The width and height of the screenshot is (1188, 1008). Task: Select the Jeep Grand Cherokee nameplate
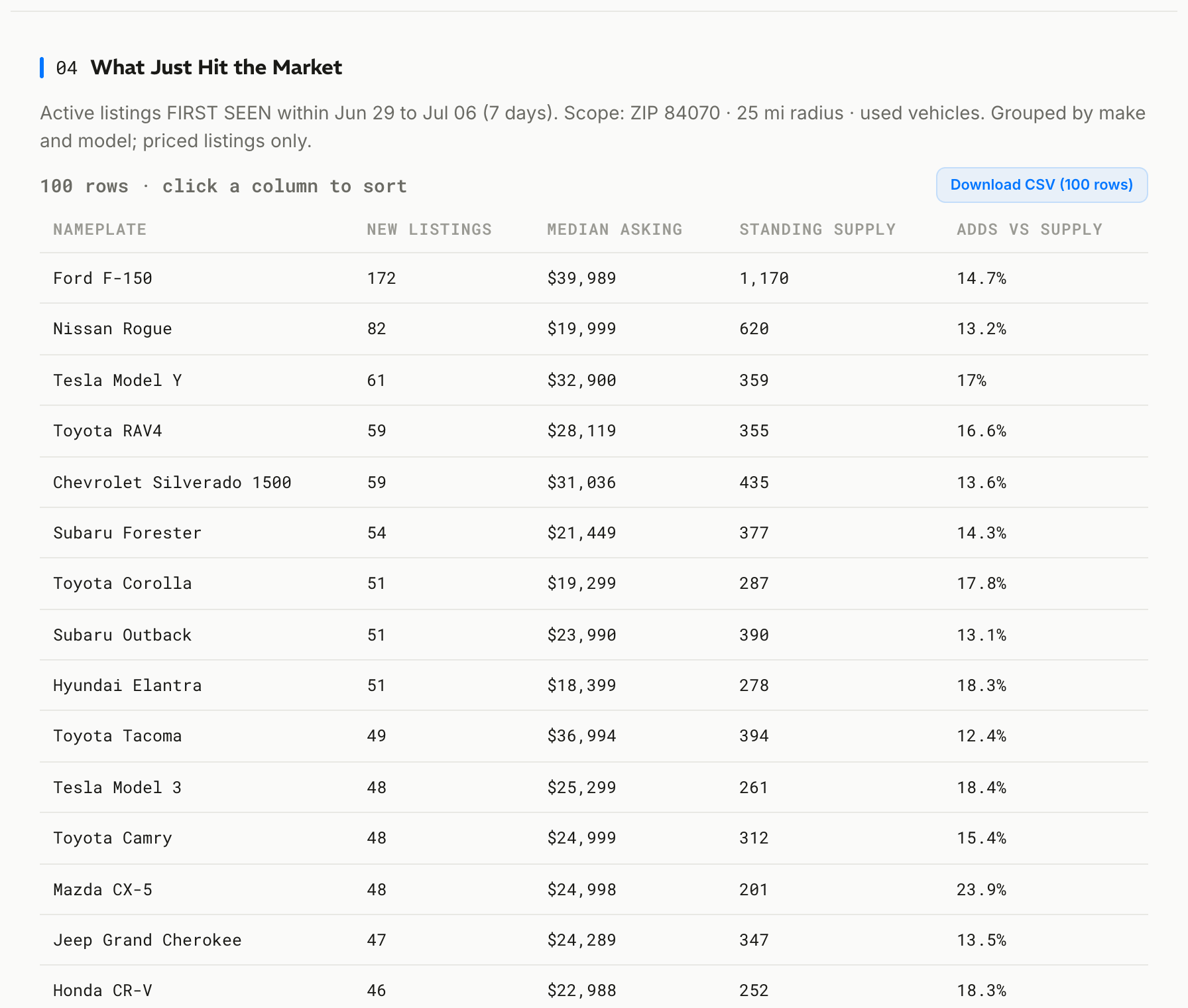click(x=147, y=940)
